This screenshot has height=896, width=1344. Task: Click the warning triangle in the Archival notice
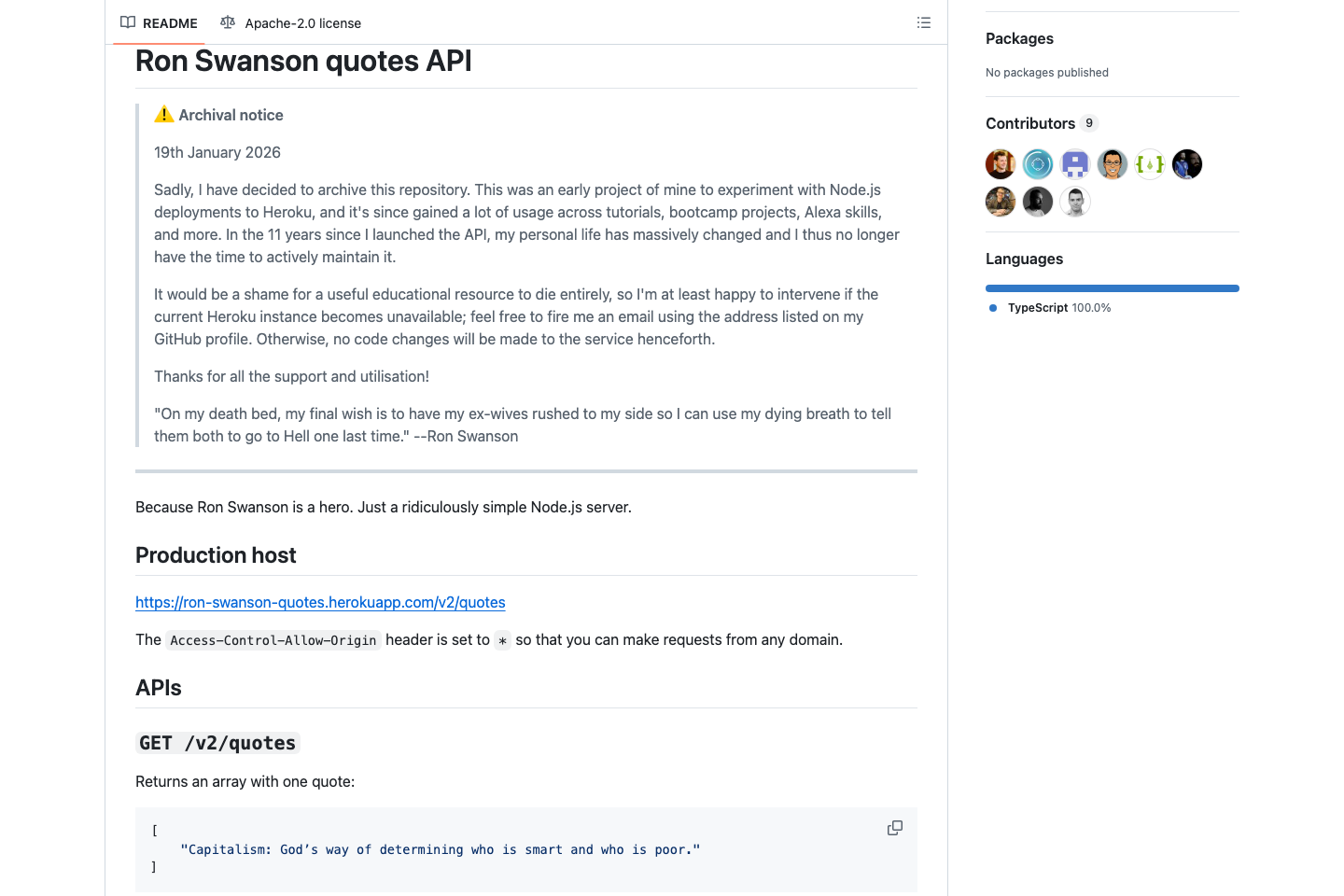[163, 114]
